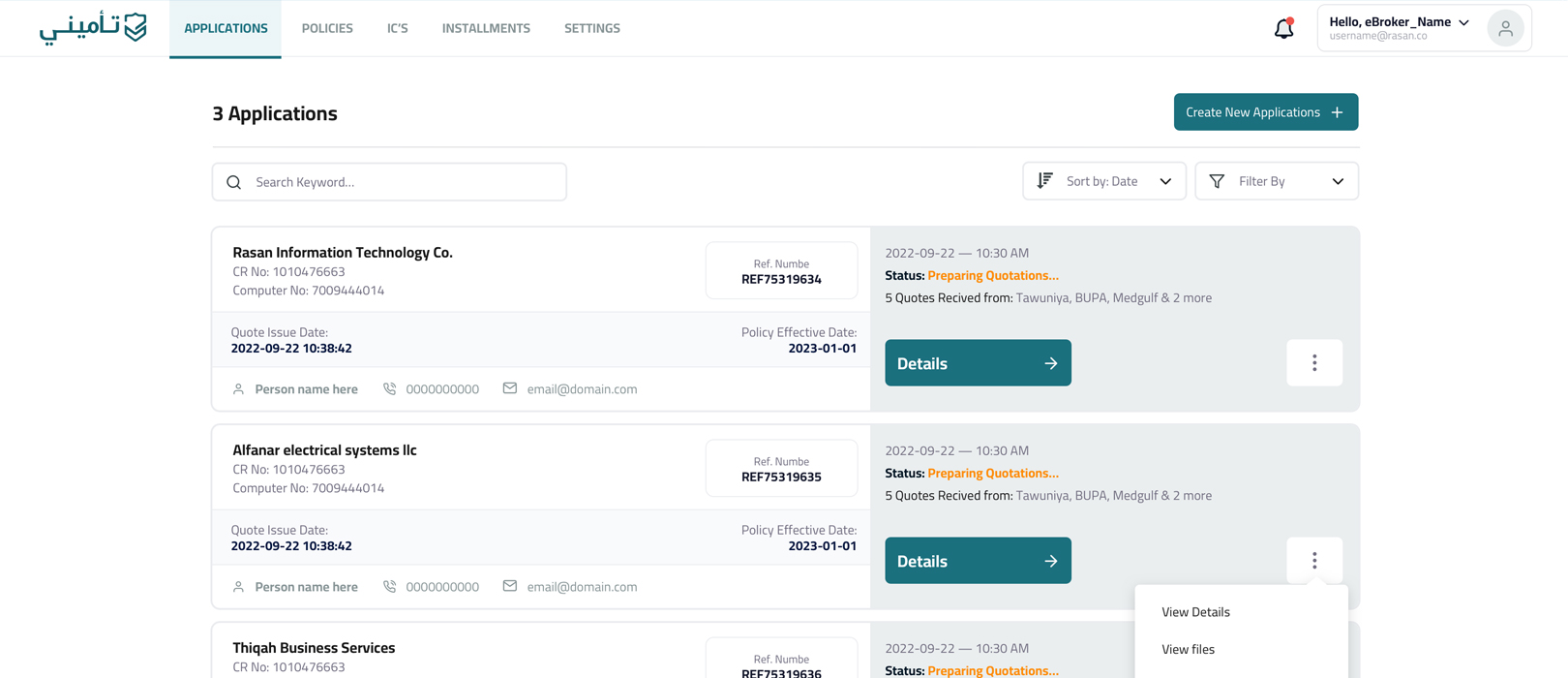Click quotes received text in Alfanar card
Image resolution: width=1568 pixels, height=678 pixels.
1048,495
